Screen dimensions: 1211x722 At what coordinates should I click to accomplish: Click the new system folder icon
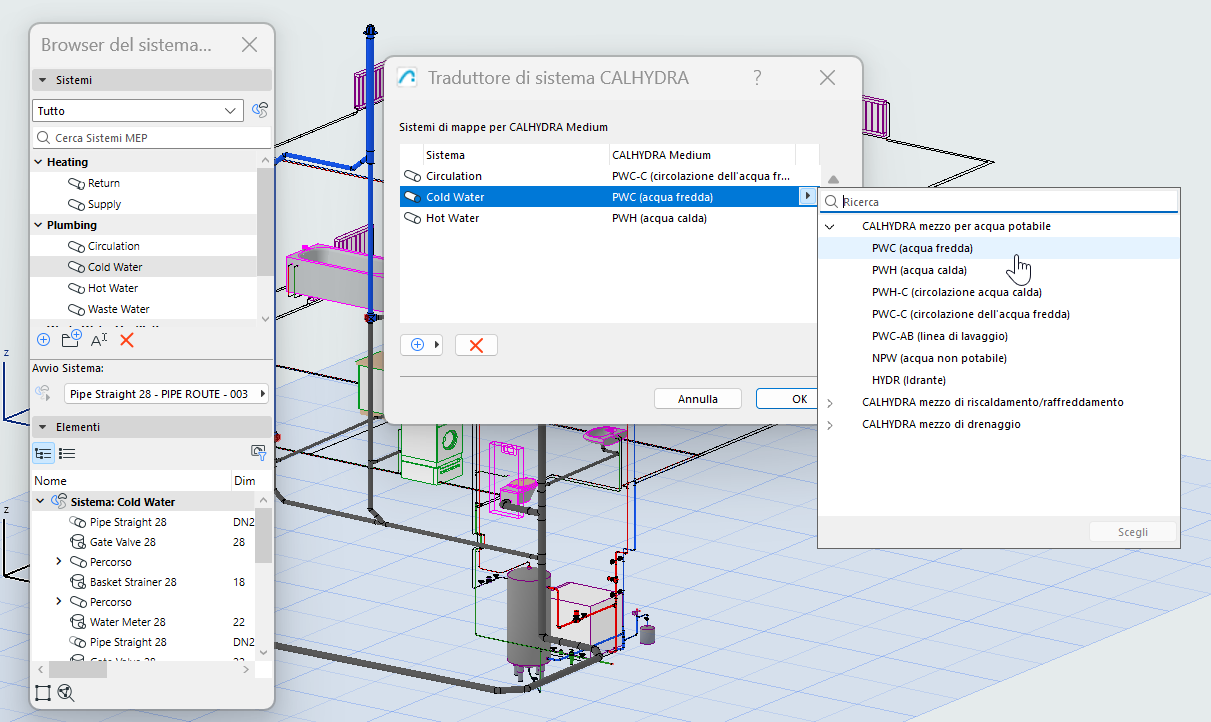click(71, 340)
